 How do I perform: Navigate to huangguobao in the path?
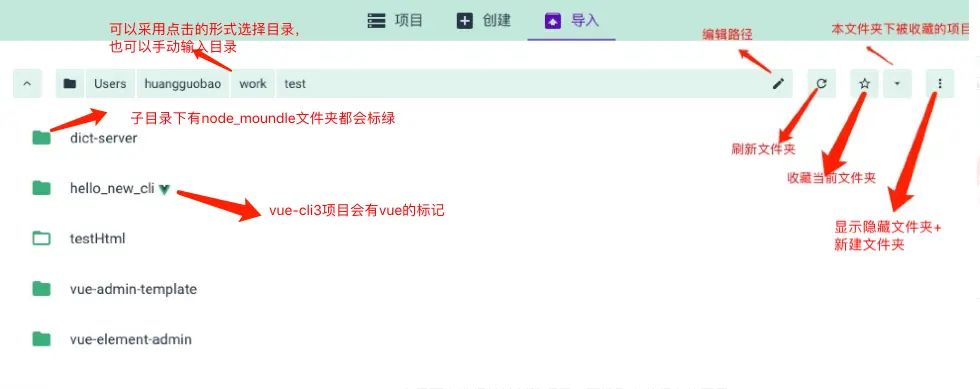[x=182, y=84]
